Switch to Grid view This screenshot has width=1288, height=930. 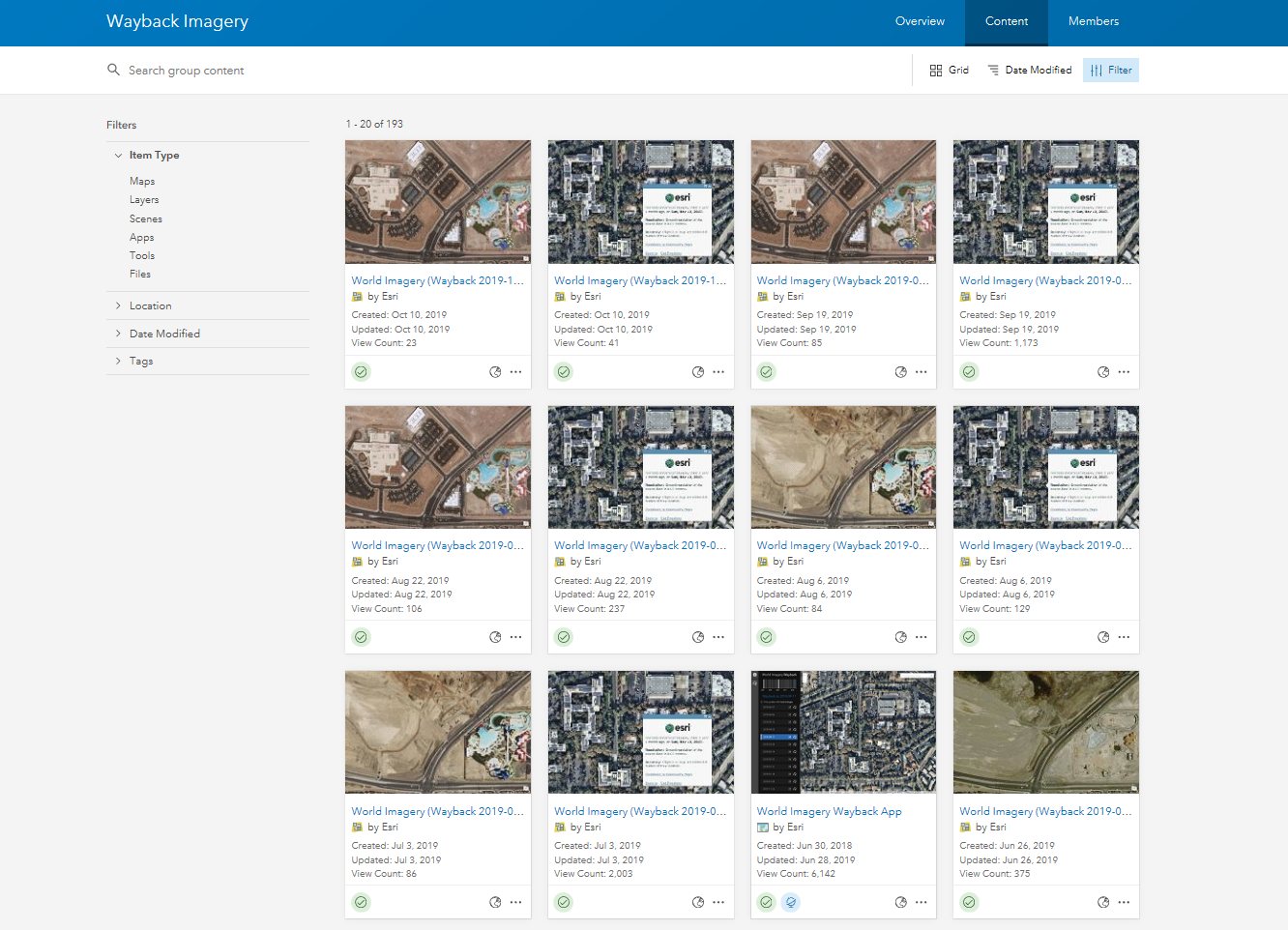click(949, 71)
